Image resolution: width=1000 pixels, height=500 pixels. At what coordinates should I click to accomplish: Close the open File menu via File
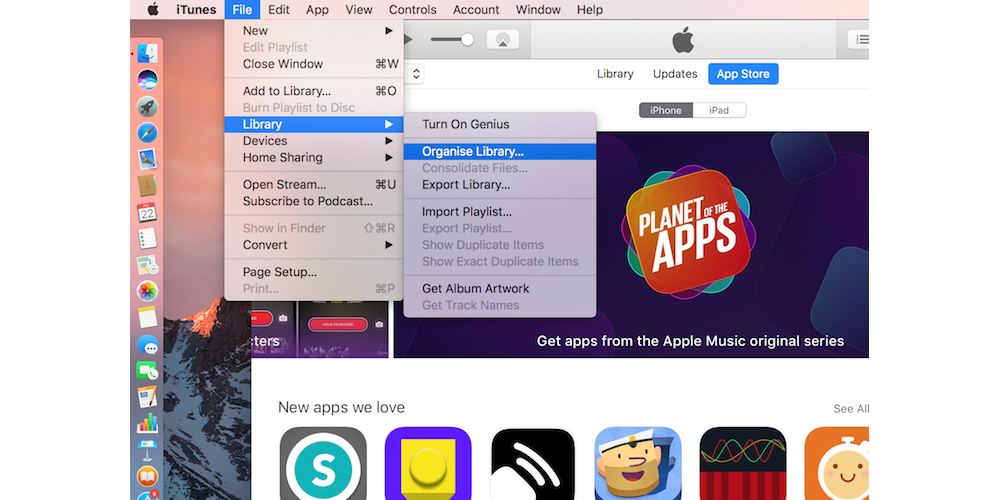(242, 10)
